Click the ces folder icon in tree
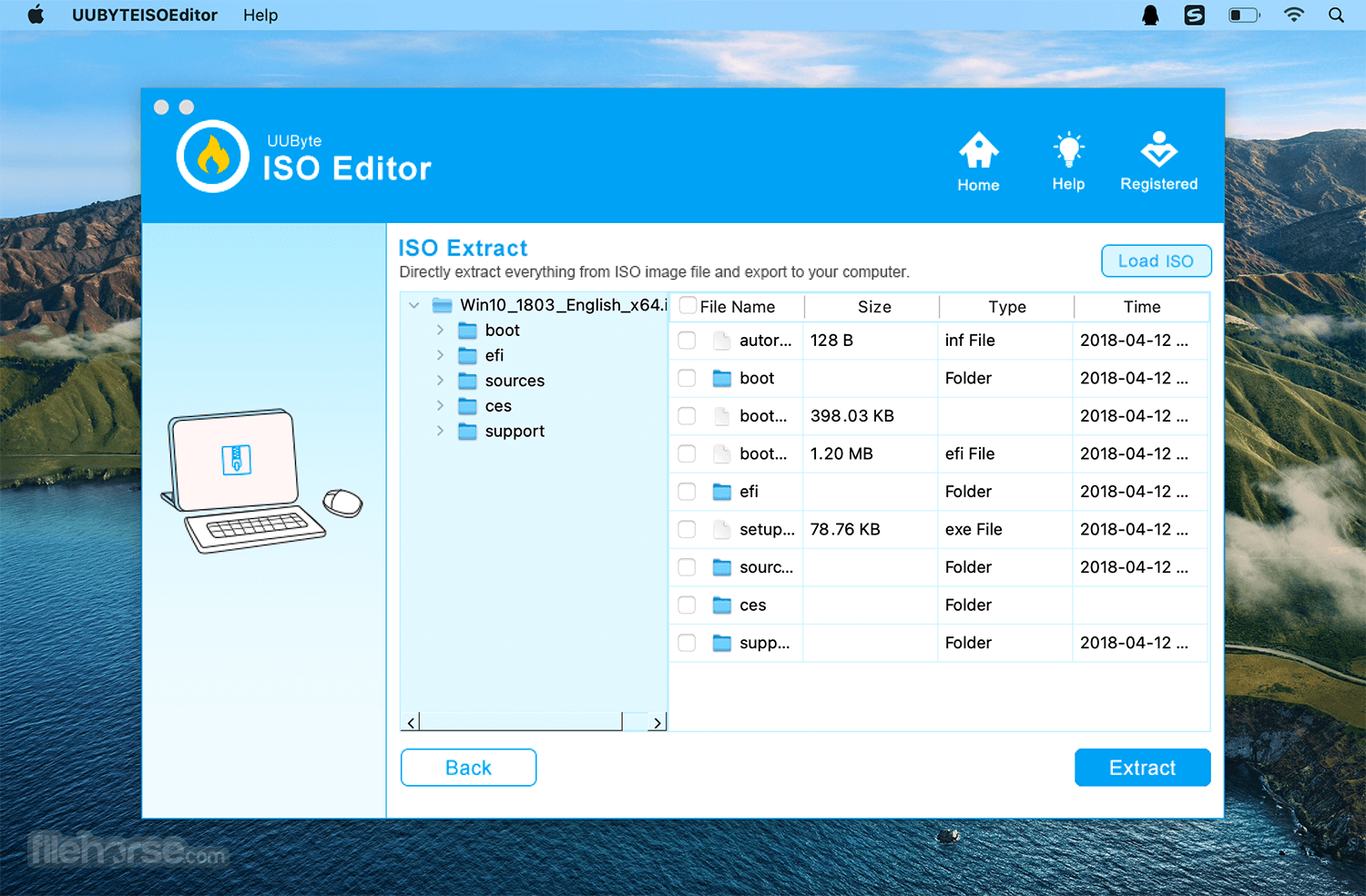Screen dimensions: 1366x896 click(467, 406)
